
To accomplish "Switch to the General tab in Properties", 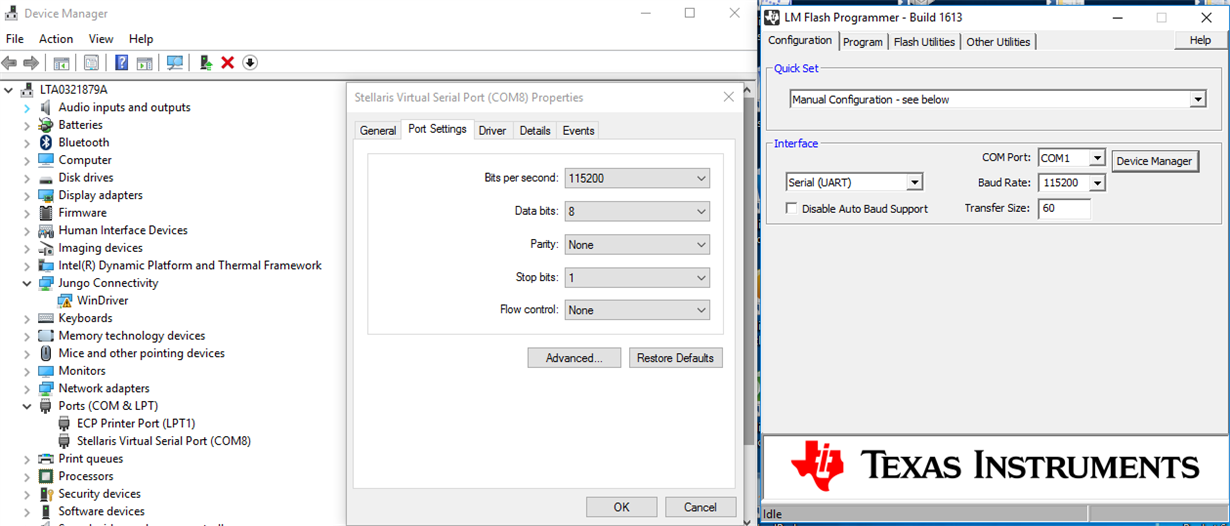I will (378, 131).
